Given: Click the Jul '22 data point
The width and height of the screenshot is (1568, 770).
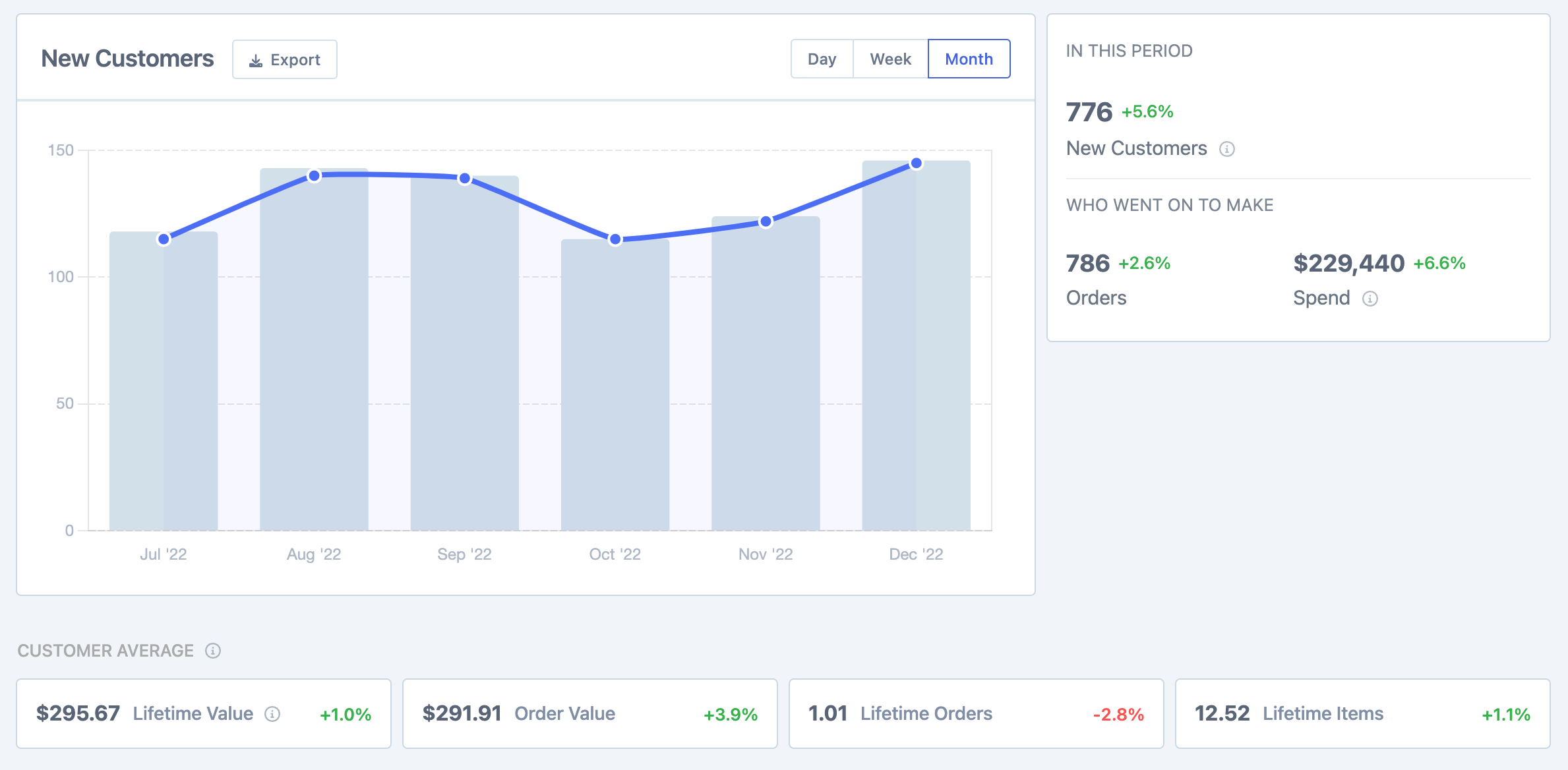Looking at the screenshot, I should [164, 239].
